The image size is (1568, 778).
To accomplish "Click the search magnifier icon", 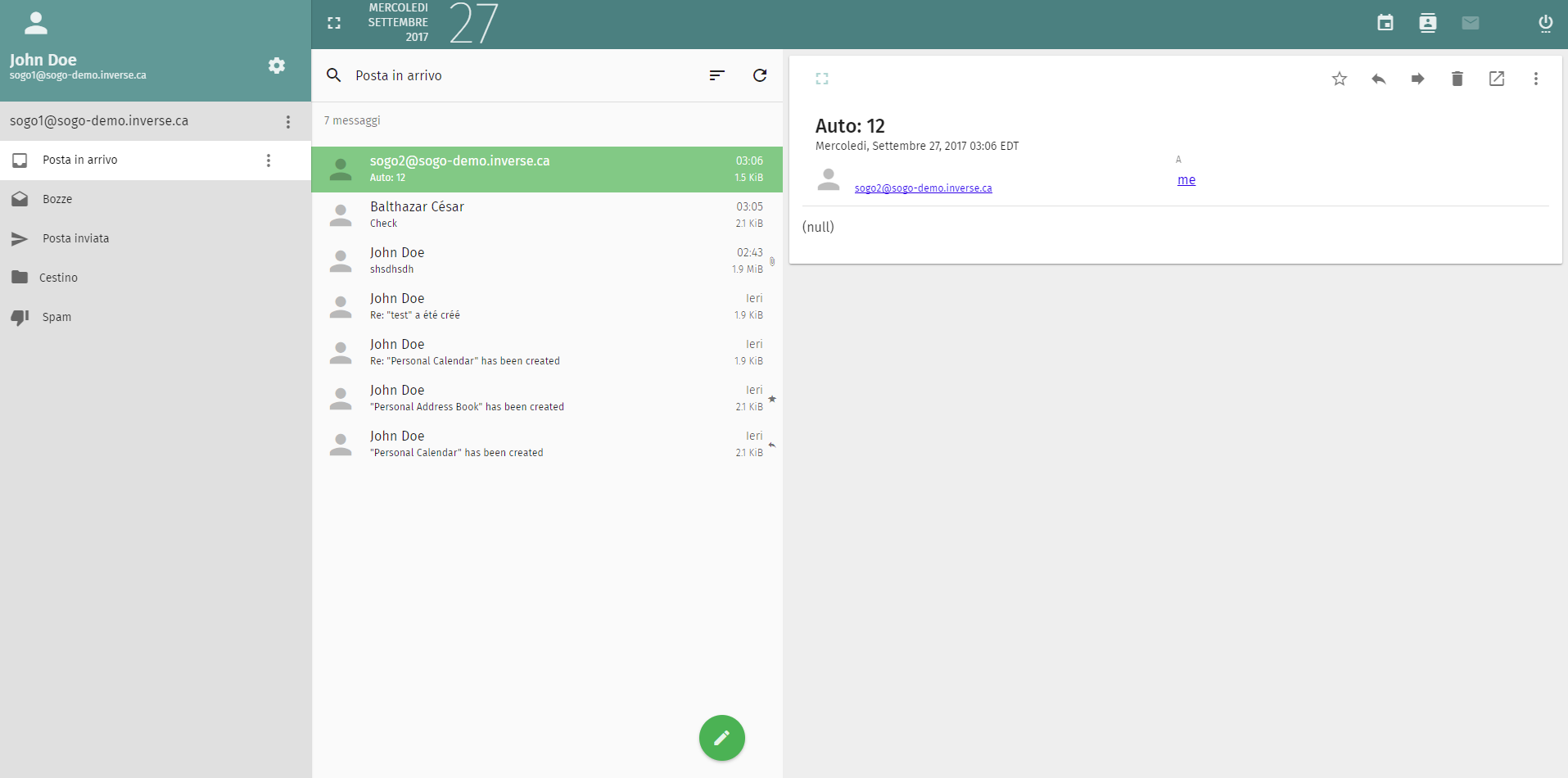I will [334, 75].
